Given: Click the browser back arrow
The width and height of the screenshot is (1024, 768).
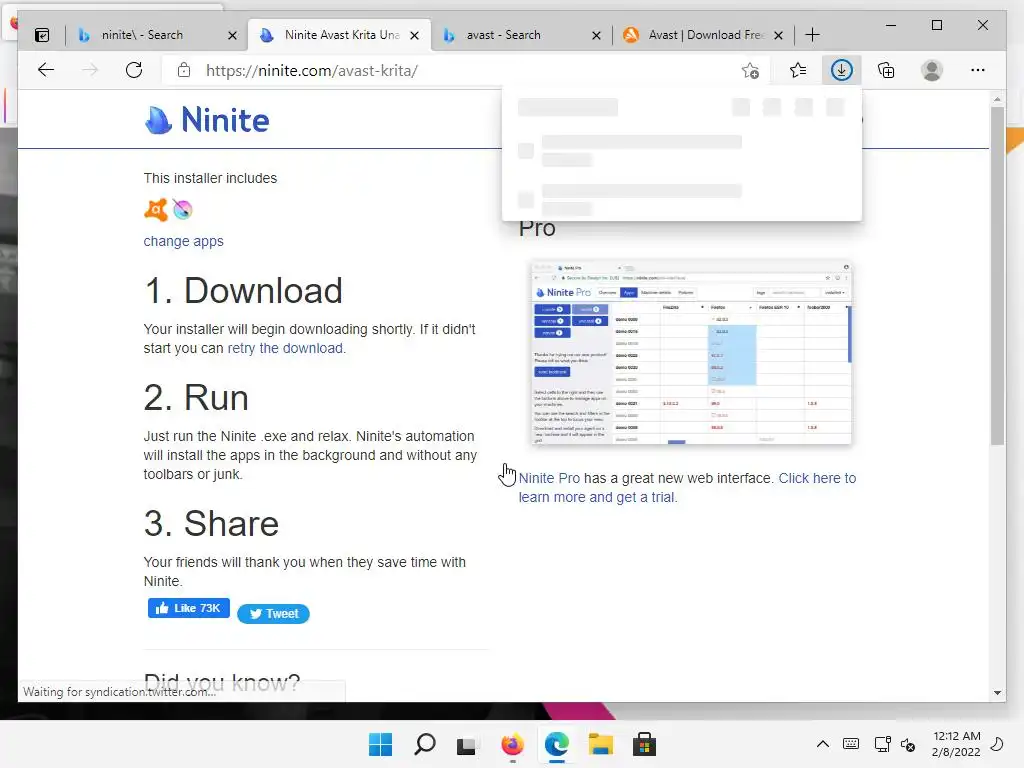Looking at the screenshot, I should (46, 70).
